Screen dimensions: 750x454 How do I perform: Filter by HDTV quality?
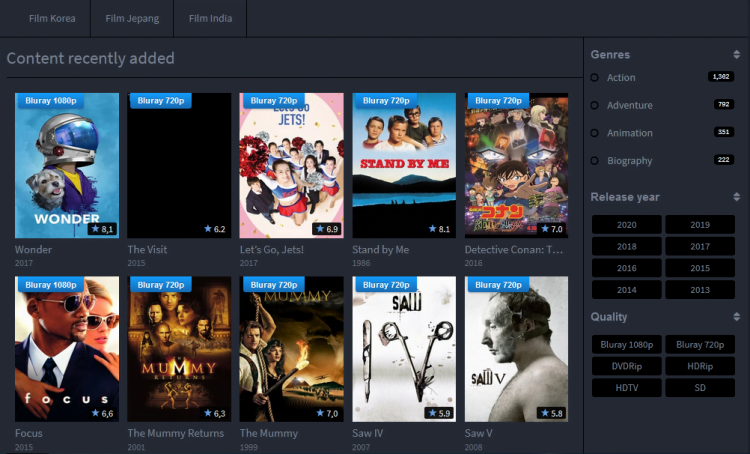tap(627, 388)
